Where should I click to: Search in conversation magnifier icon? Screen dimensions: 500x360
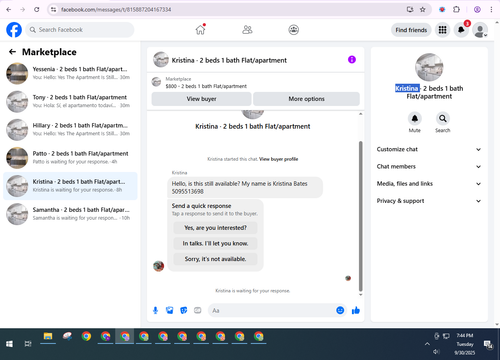(x=443, y=118)
